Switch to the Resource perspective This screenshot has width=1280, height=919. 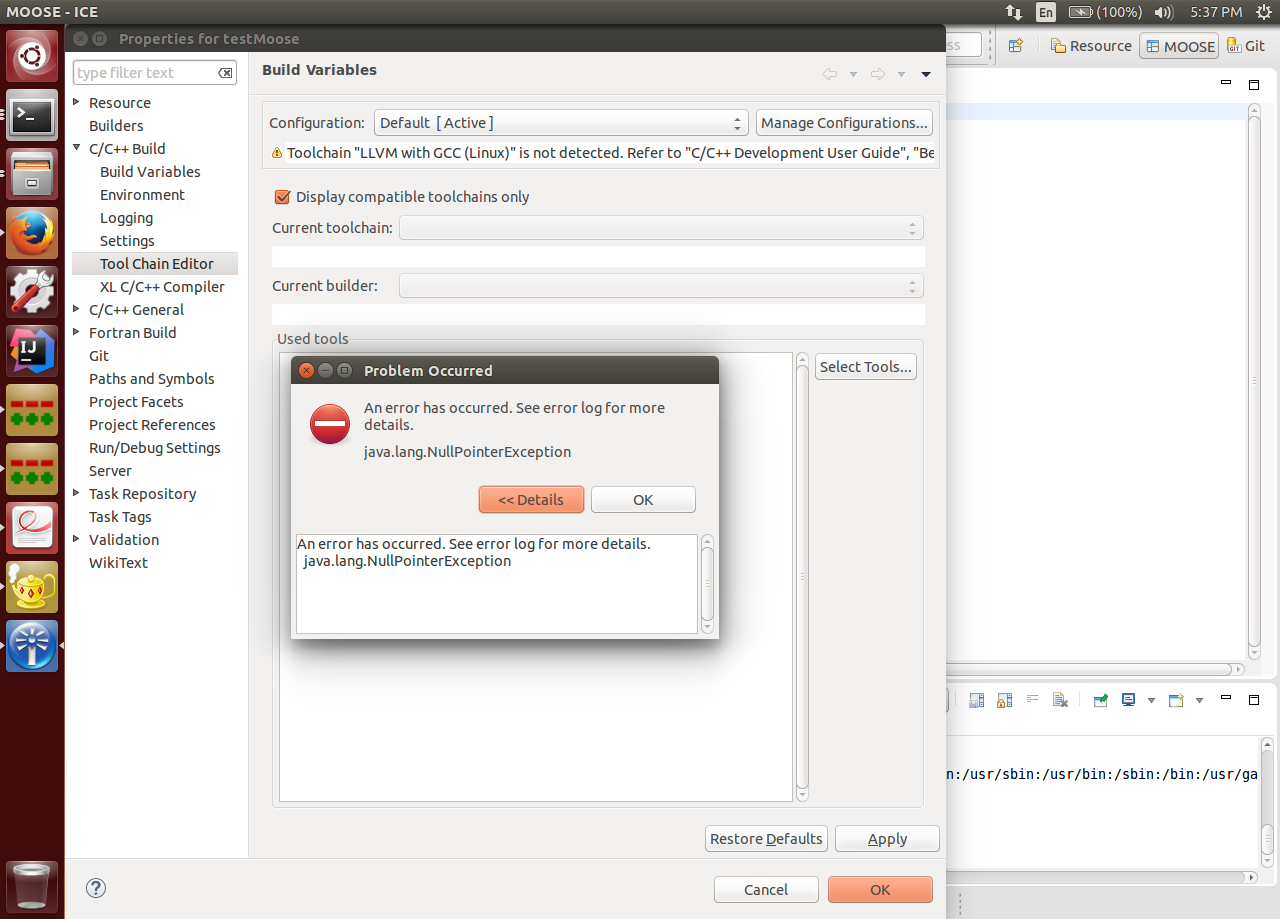[1091, 46]
